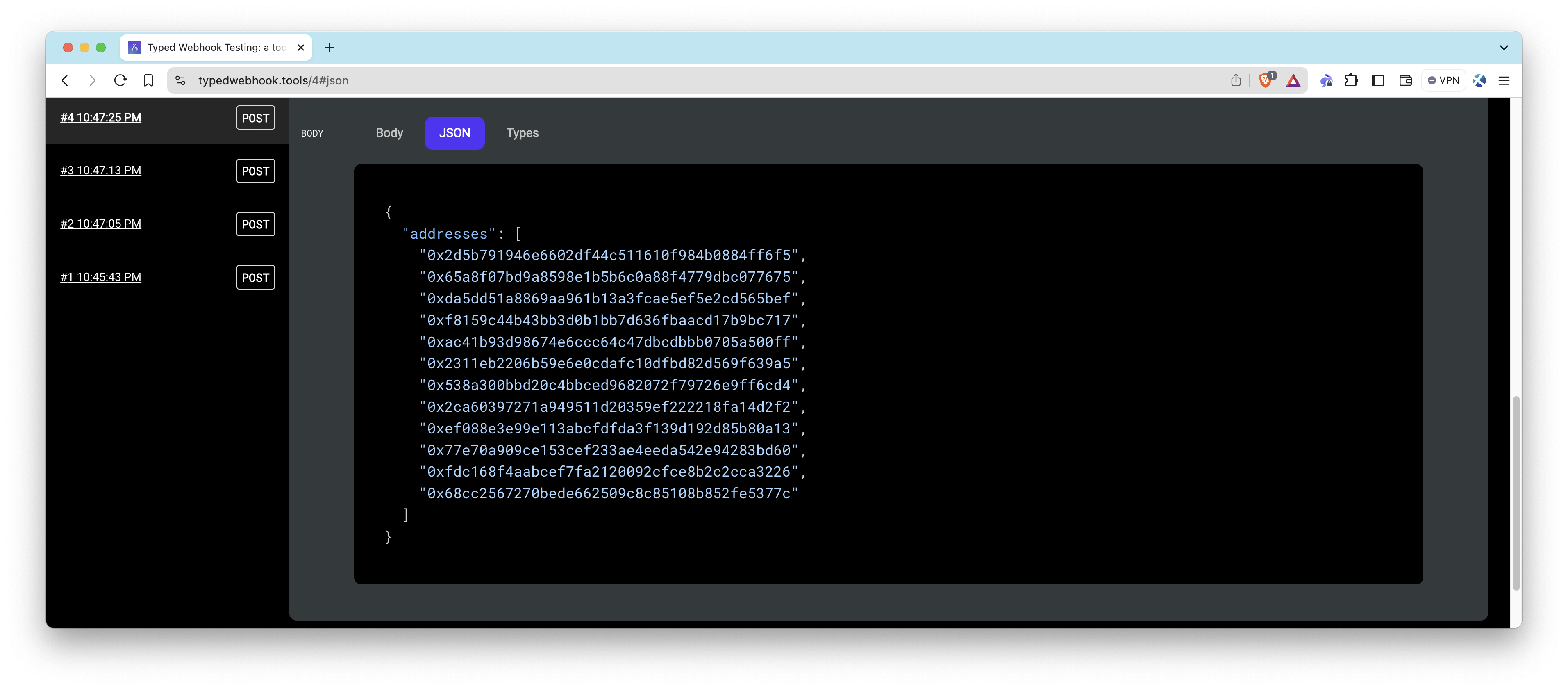Click address 0xf8159c44b43bb3d0b1bb7d636fbaacd17b9bc717
The height and width of the screenshot is (689, 1568).
coord(609,320)
